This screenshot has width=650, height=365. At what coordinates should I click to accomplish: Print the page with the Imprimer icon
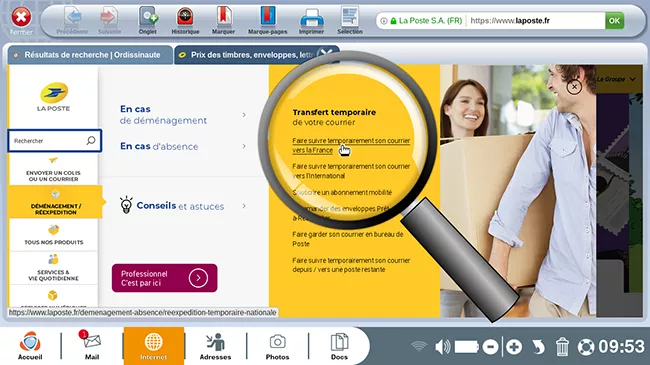click(x=311, y=18)
